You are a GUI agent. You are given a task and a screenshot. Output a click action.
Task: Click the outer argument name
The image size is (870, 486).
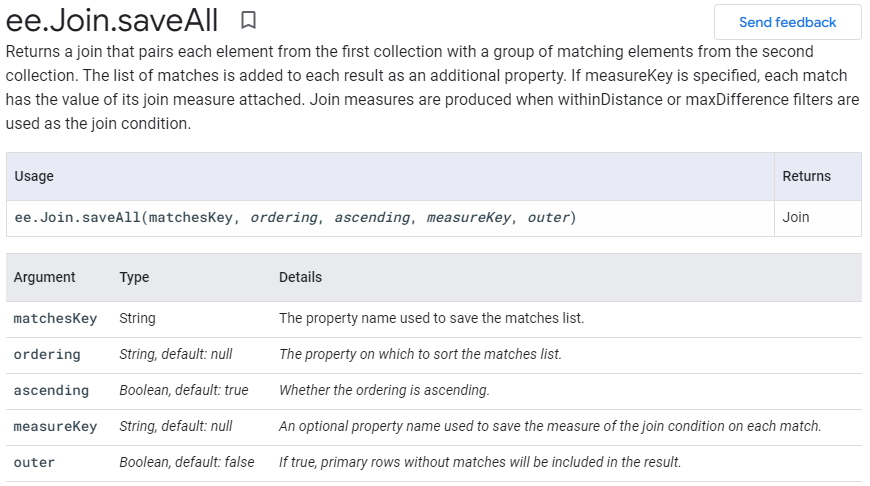coord(34,462)
